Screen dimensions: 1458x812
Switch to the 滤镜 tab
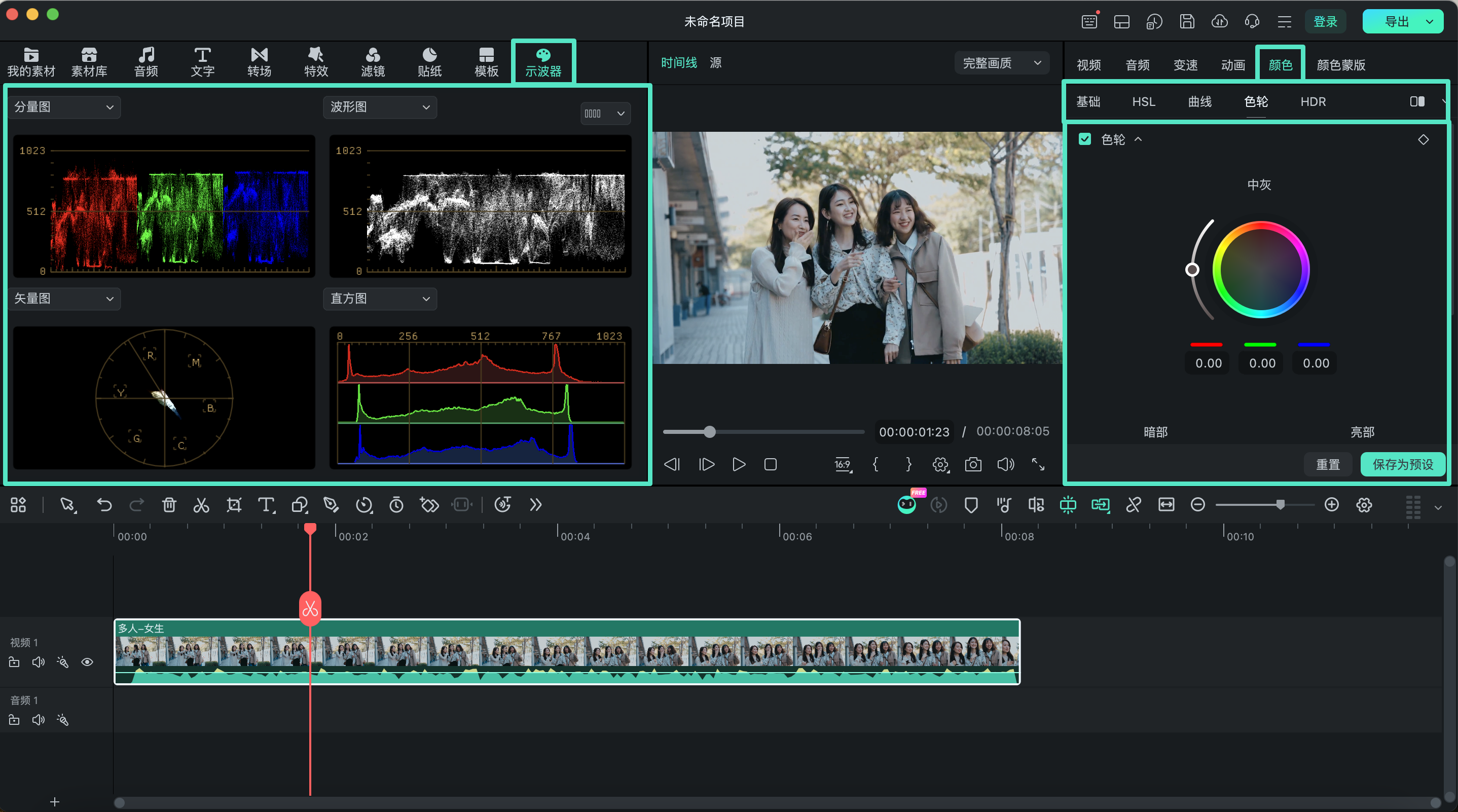coord(373,62)
